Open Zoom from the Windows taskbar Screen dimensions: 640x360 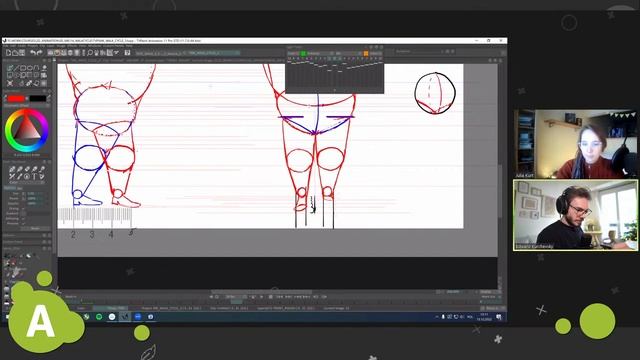[138, 317]
